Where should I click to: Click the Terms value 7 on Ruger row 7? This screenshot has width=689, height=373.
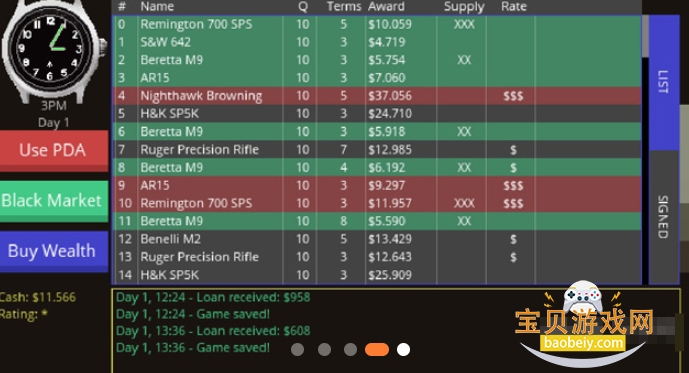click(x=344, y=149)
